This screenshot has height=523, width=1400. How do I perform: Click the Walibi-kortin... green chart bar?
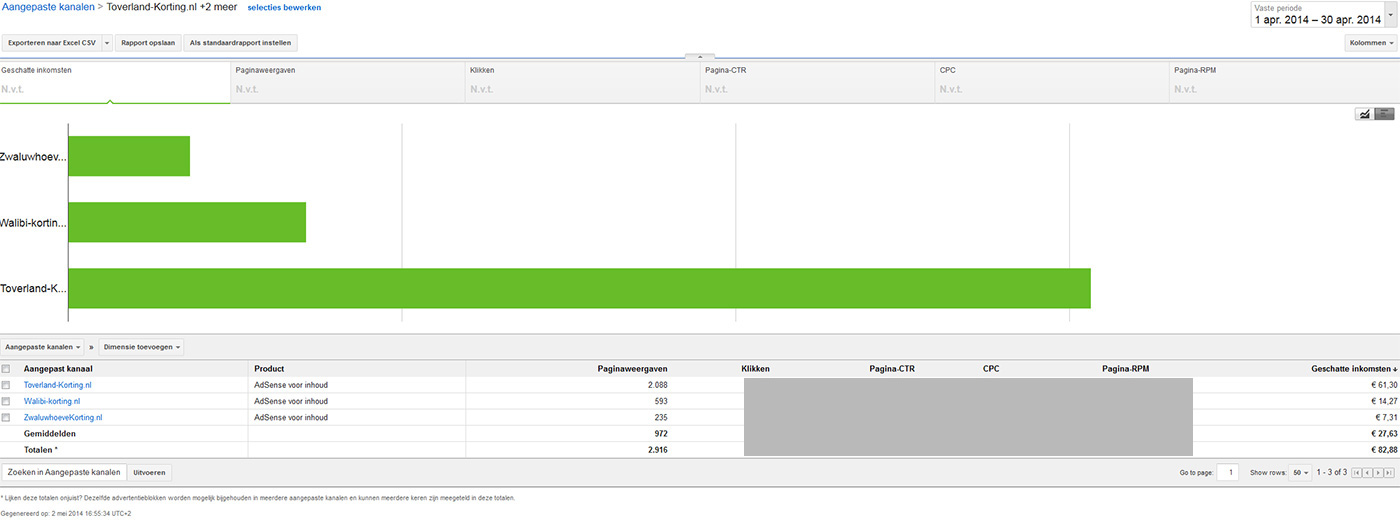point(187,222)
